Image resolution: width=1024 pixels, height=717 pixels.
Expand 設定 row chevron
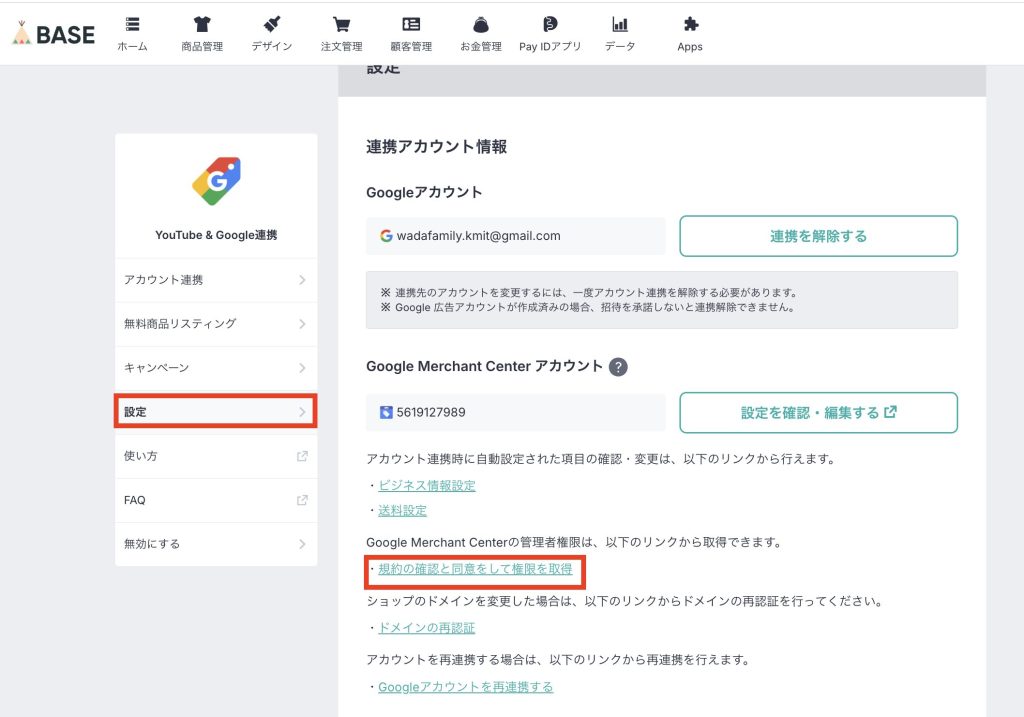point(302,412)
